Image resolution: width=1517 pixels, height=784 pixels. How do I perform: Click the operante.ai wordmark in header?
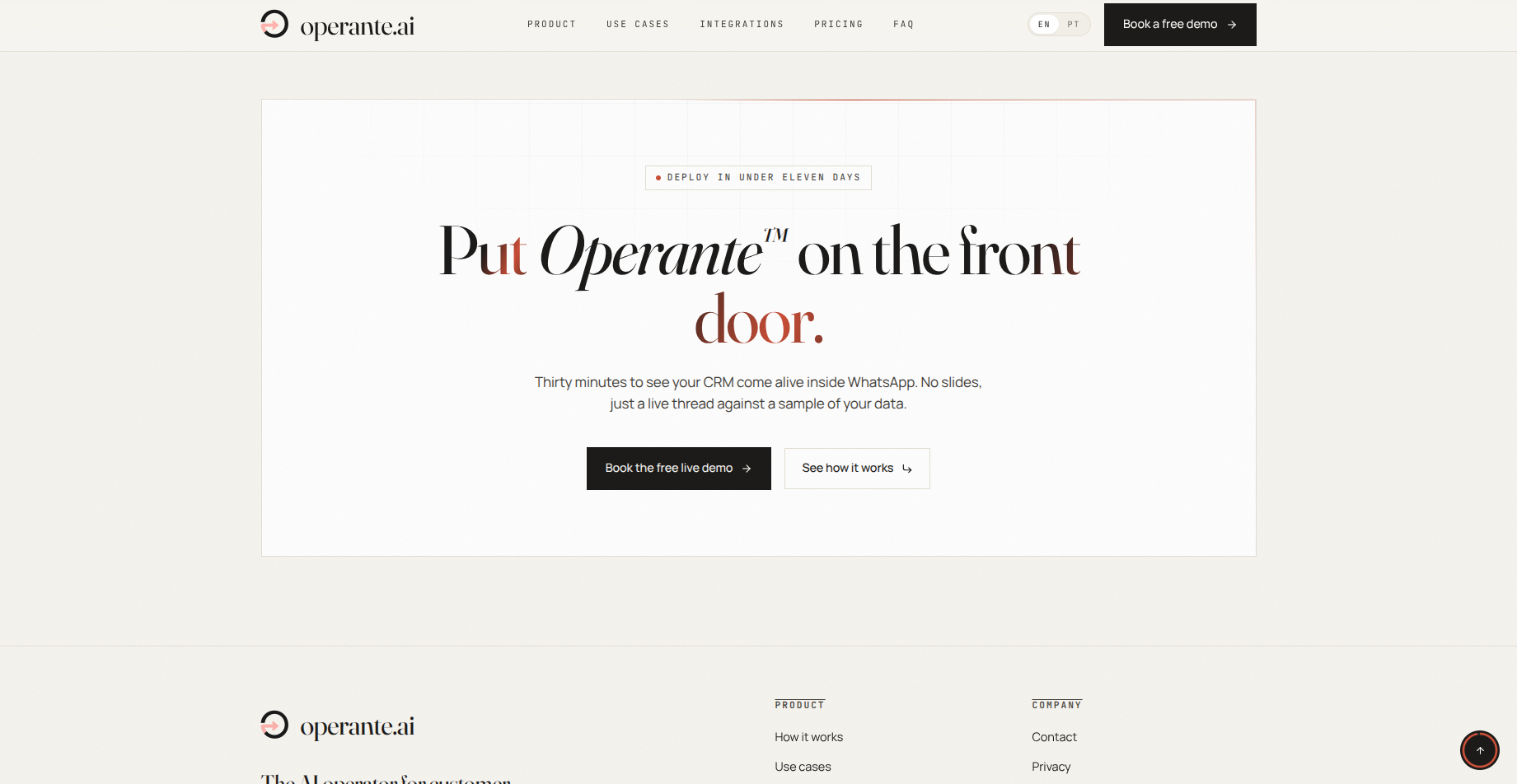tap(357, 26)
